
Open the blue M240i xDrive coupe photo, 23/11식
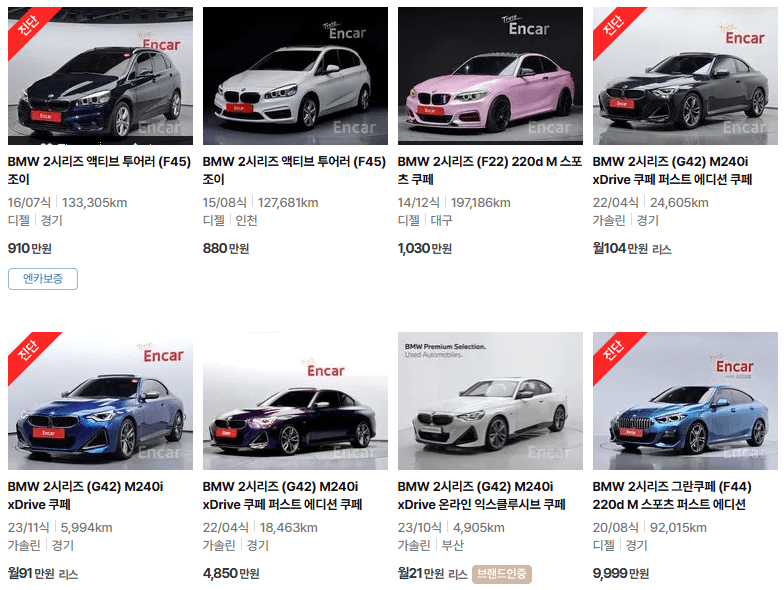[100, 401]
